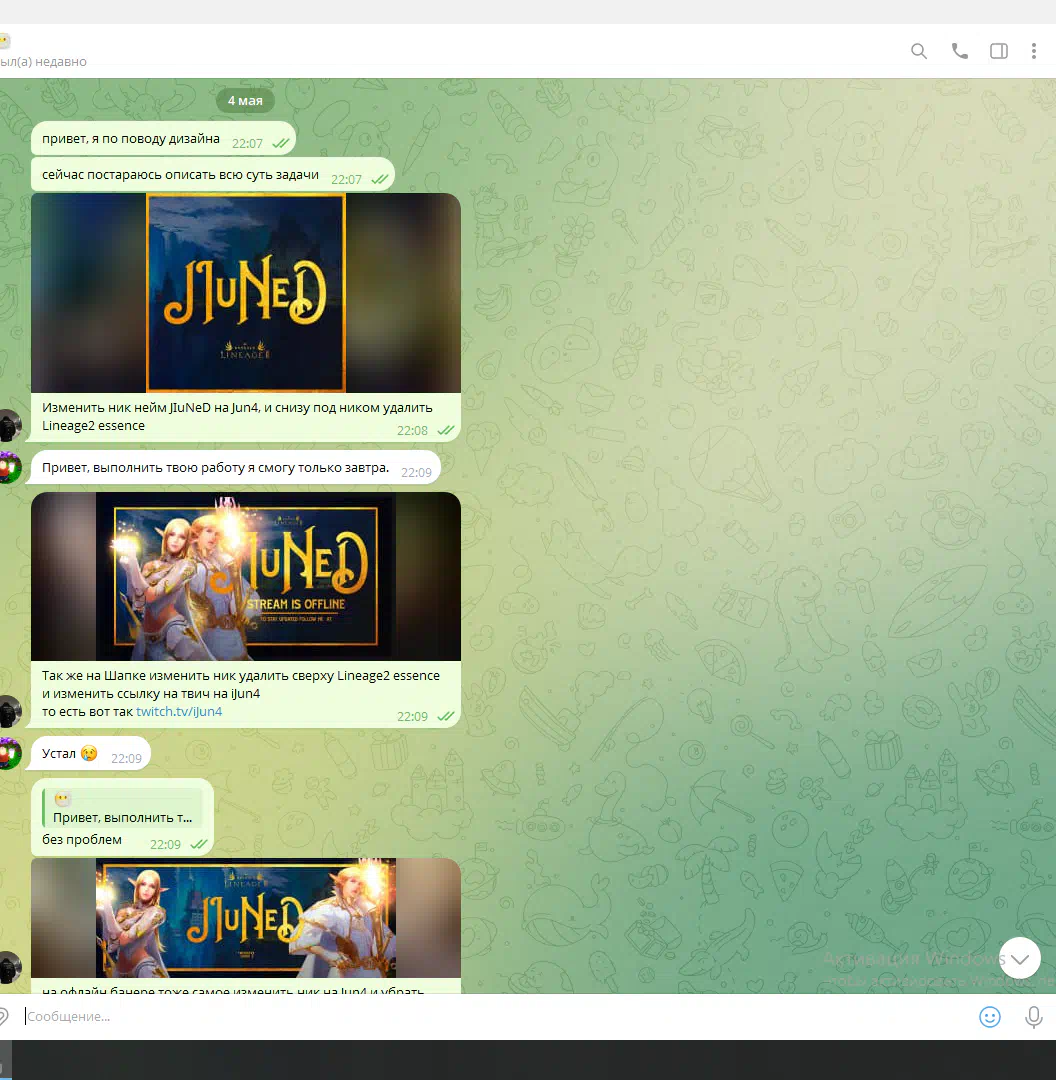Click the quoted reply "Привет, выполнить т..."
The image size is (1056, 1080).
click(122, 809)
